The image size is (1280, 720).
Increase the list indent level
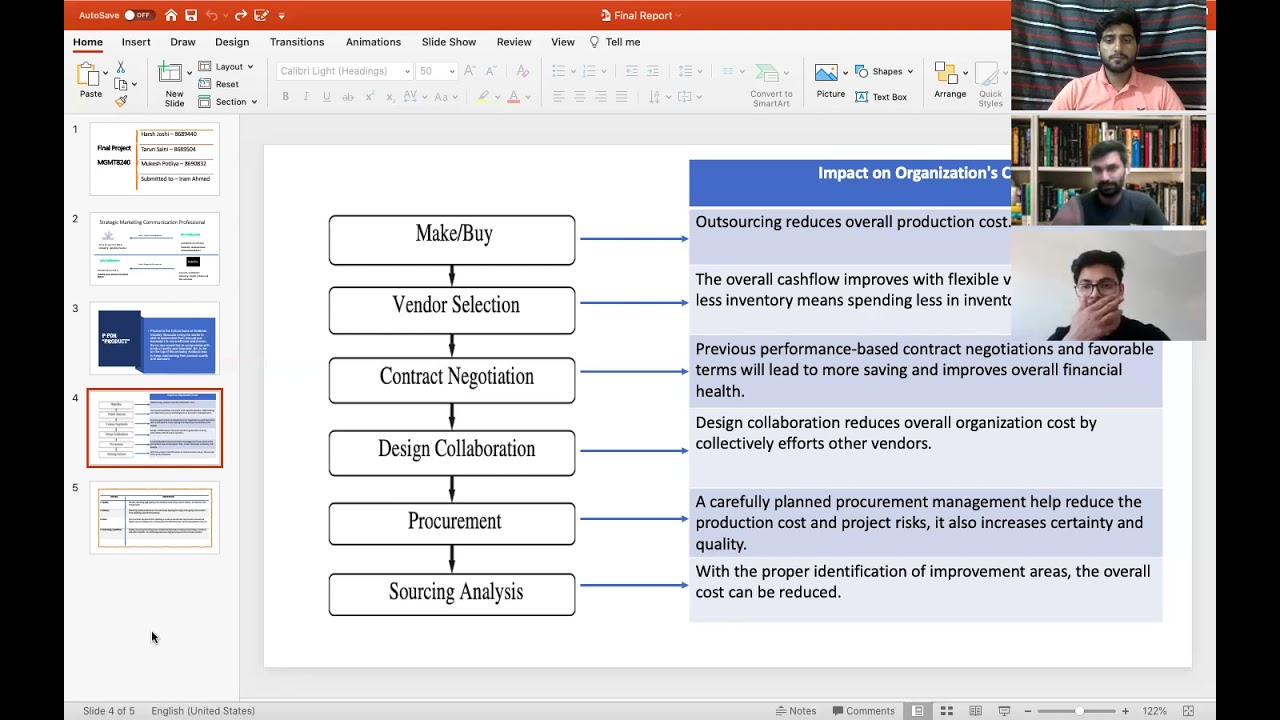coord(653,71)
